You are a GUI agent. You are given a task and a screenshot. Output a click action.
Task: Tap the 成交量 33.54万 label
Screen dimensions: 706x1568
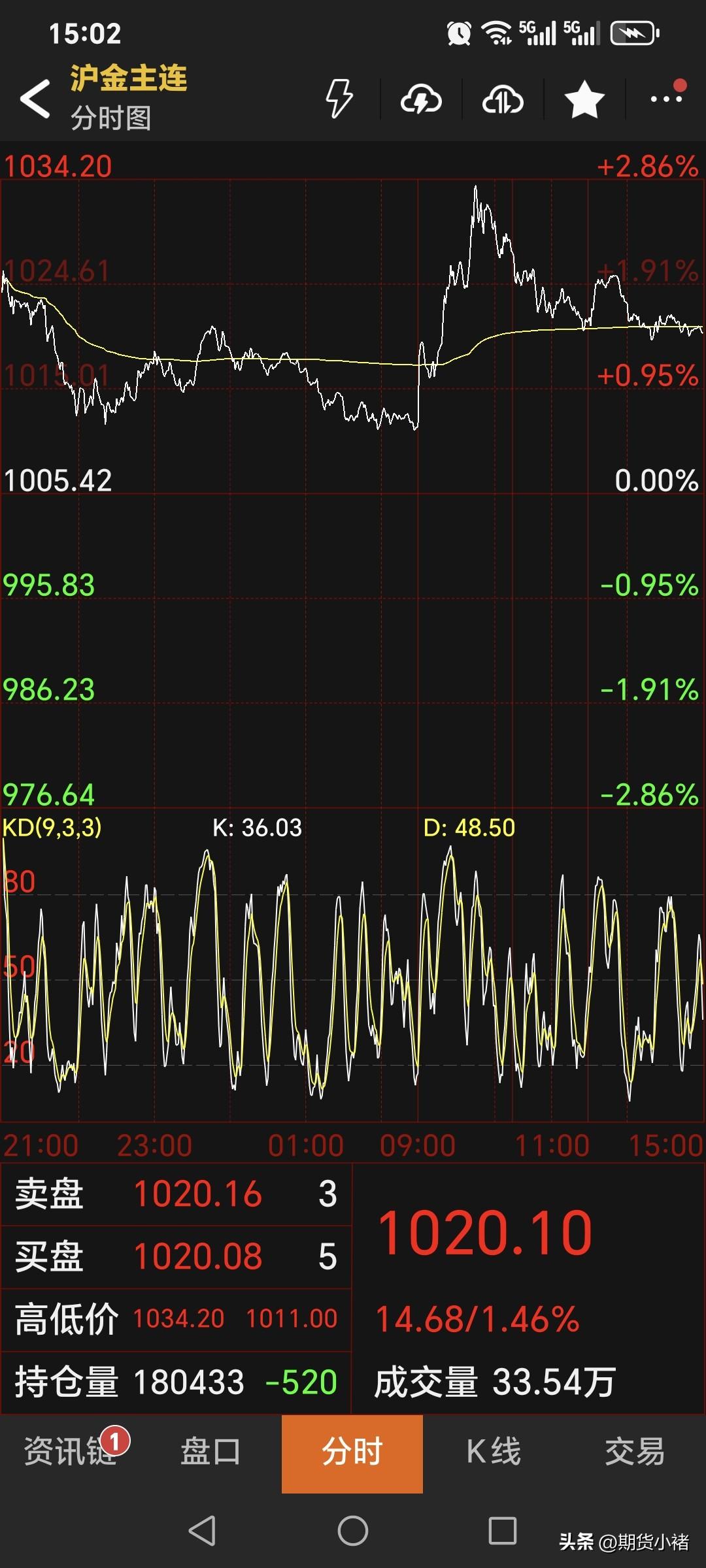pyautogui.click(x=495, y=1382)
